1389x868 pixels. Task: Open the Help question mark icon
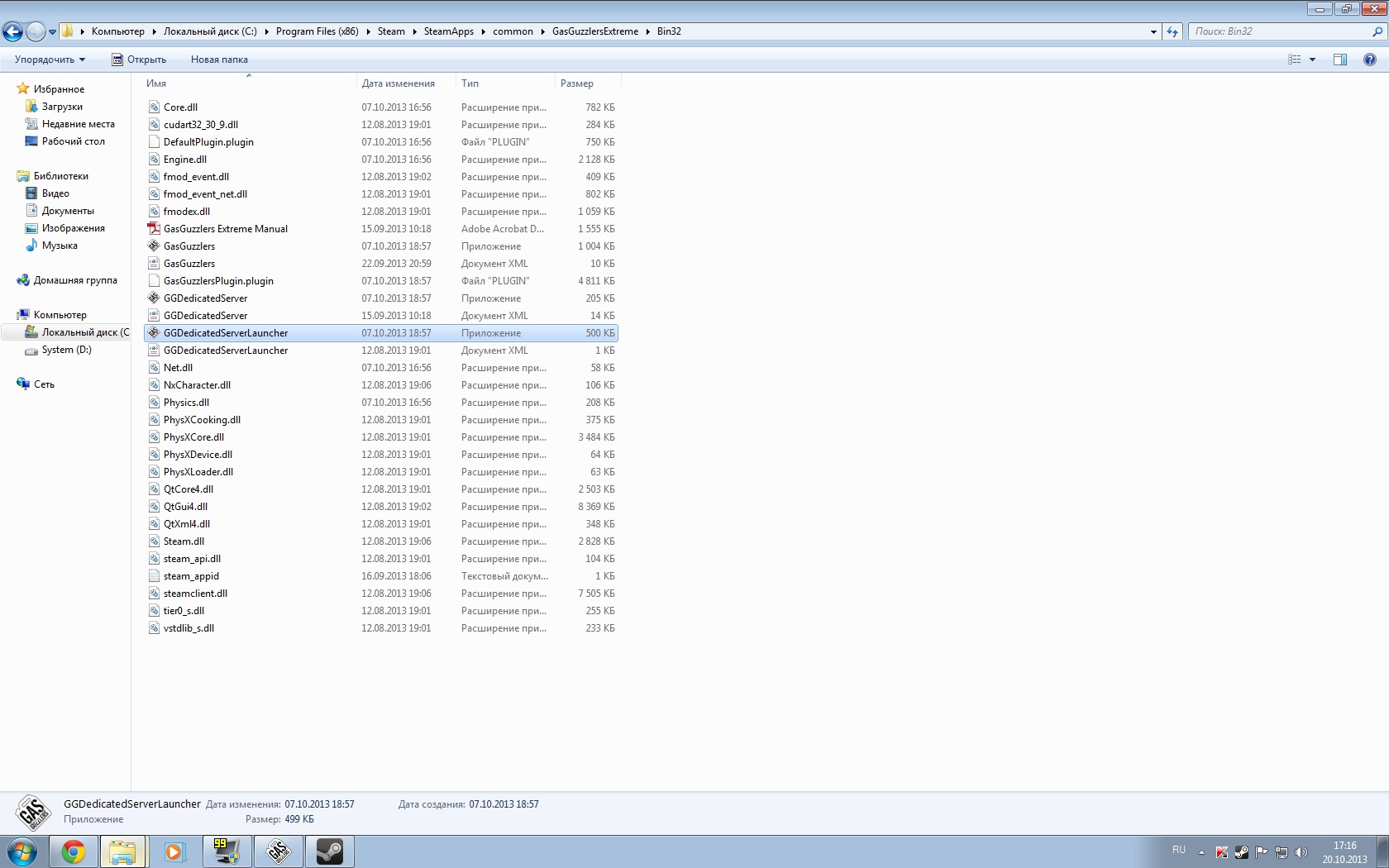(x=1370, y=60)
